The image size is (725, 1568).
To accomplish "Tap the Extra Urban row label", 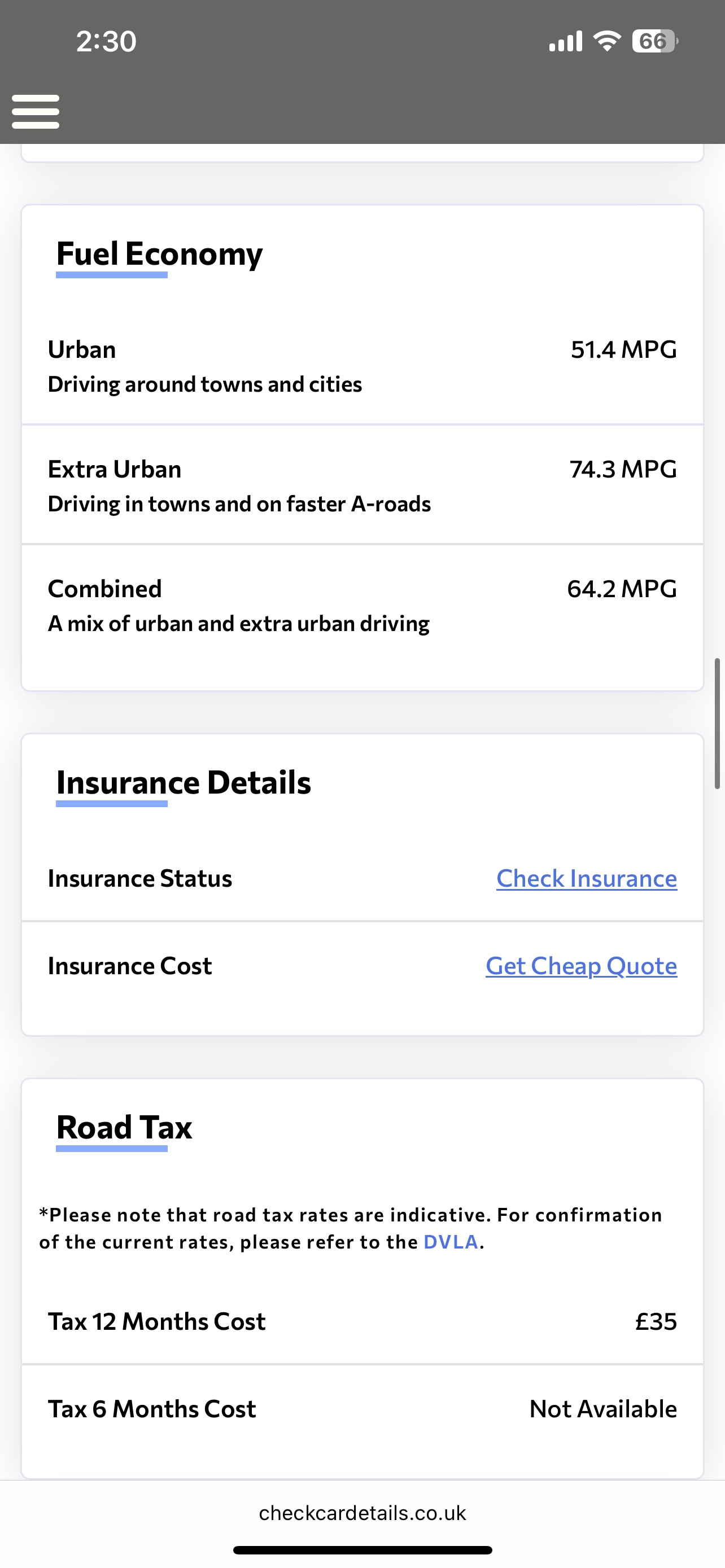I will 115,469.
